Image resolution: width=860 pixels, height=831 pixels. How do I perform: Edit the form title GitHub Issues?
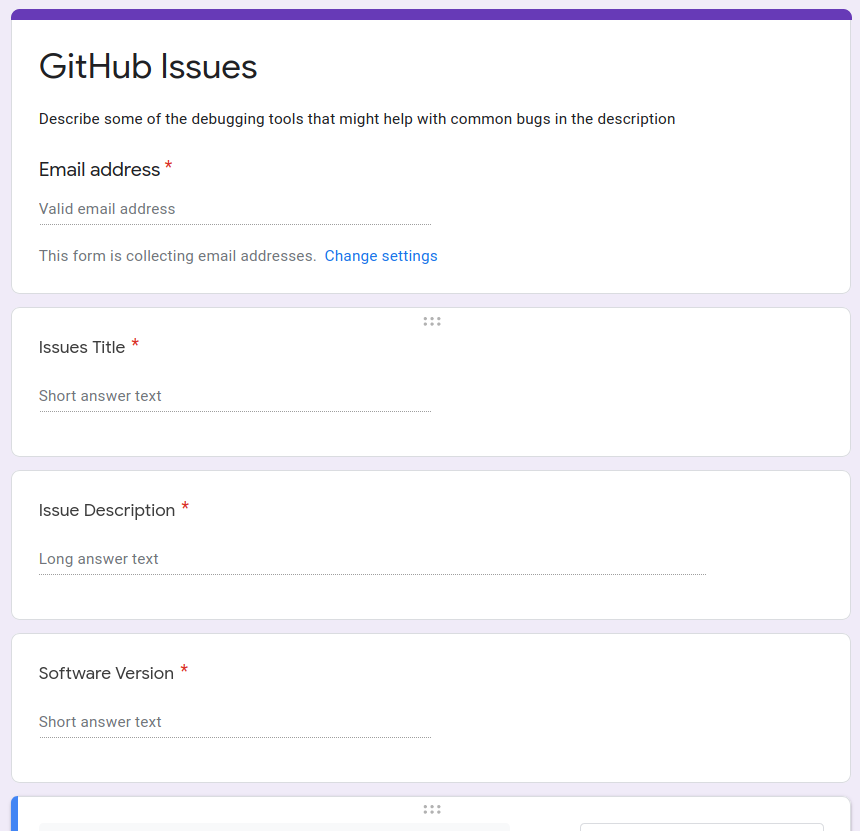point(147,67)
